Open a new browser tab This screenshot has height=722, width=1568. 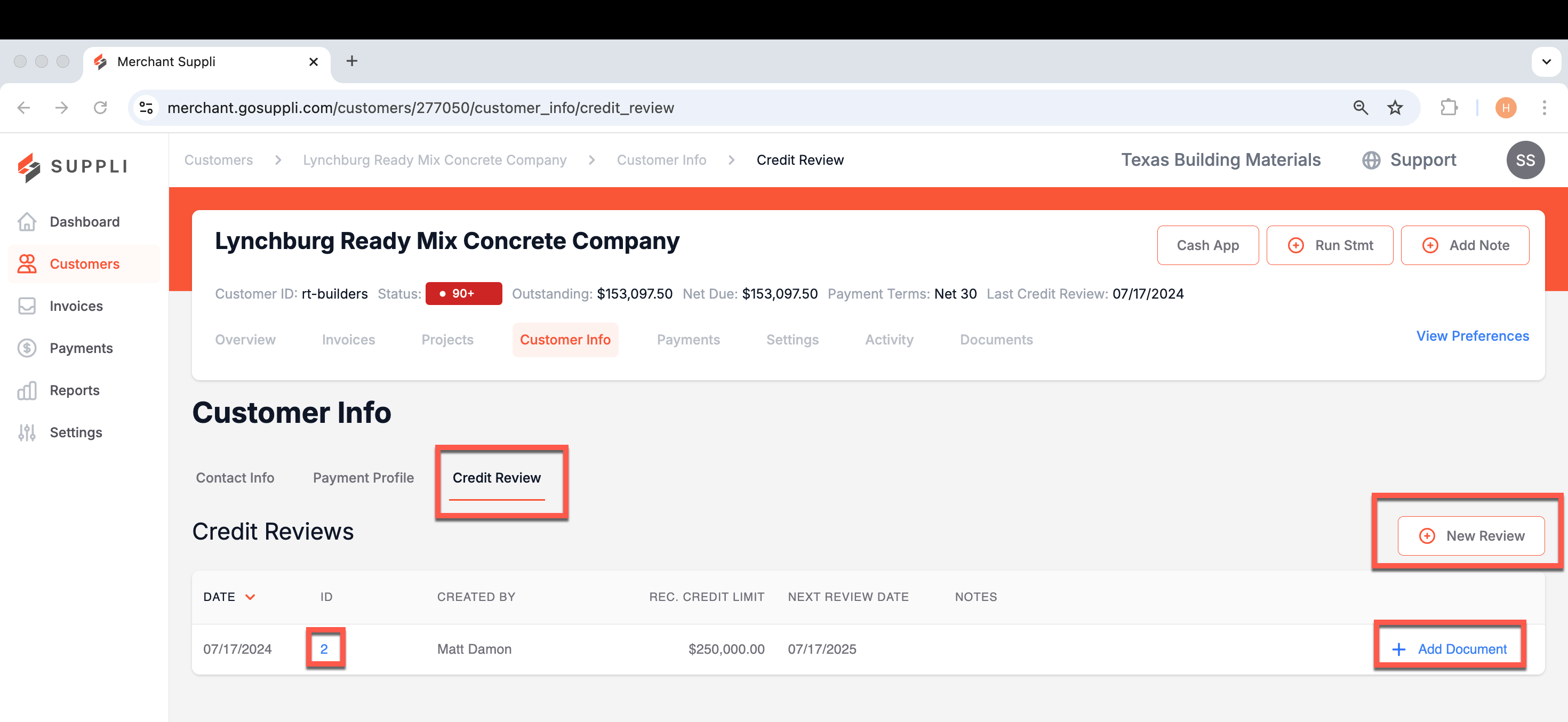point(352,61)
